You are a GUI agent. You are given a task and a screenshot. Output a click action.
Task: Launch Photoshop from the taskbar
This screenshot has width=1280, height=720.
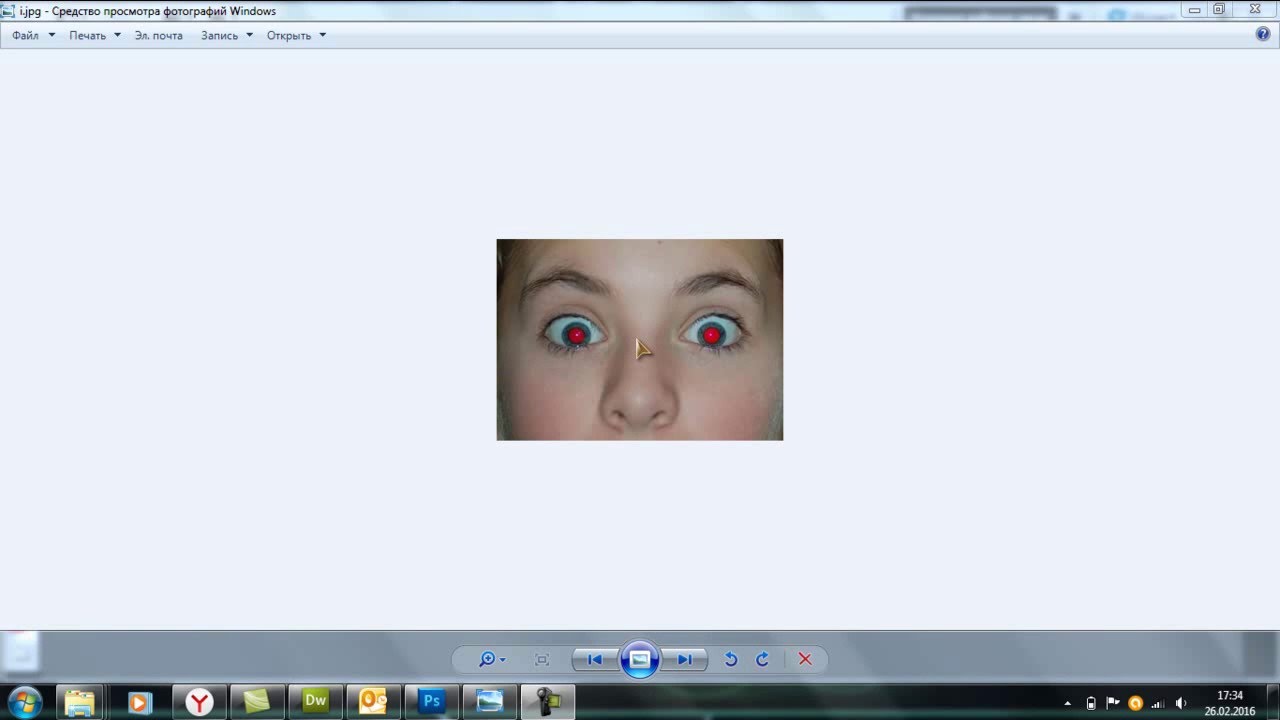tap(432, 702)
